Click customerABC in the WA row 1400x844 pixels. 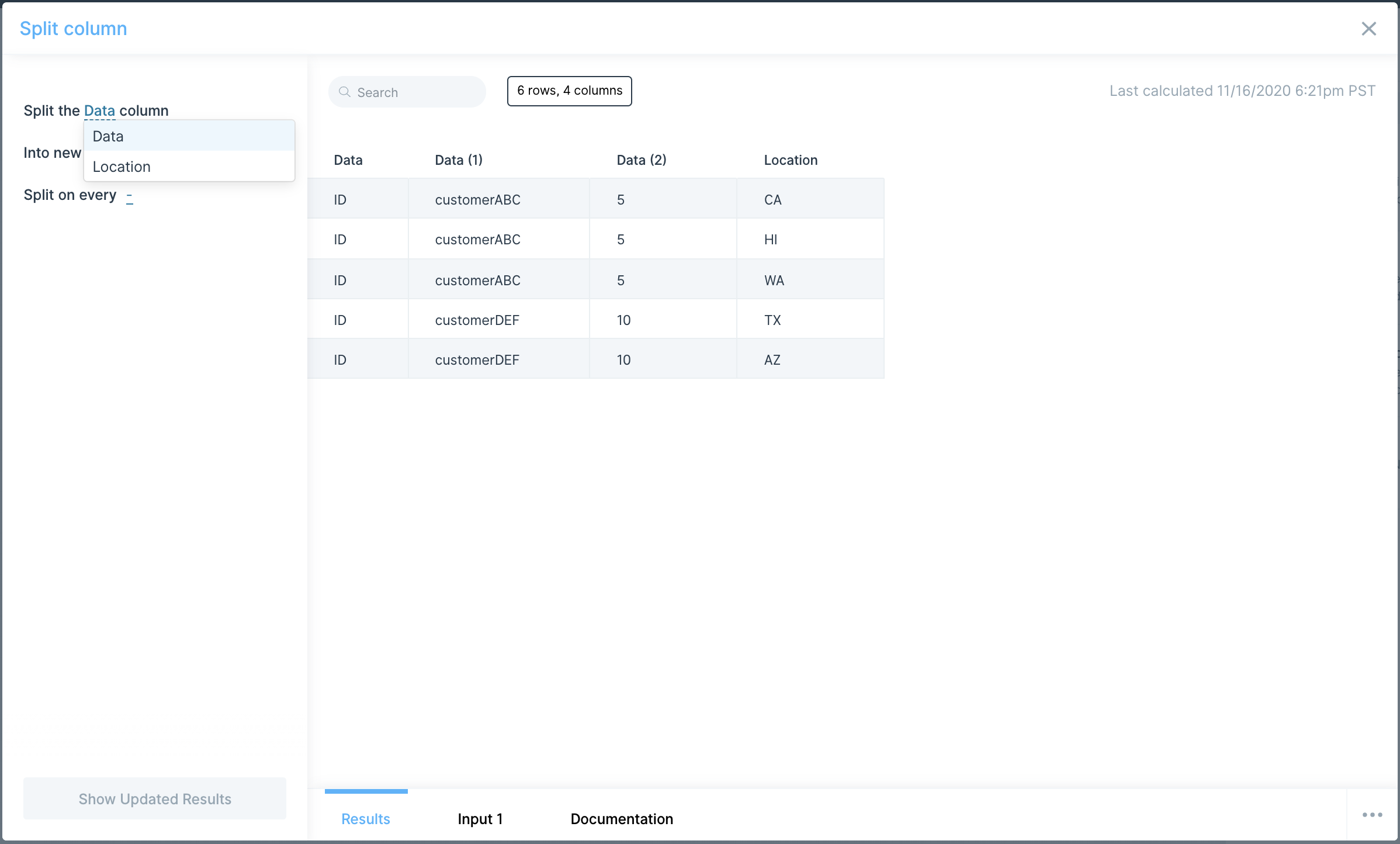tap(499, 280)
